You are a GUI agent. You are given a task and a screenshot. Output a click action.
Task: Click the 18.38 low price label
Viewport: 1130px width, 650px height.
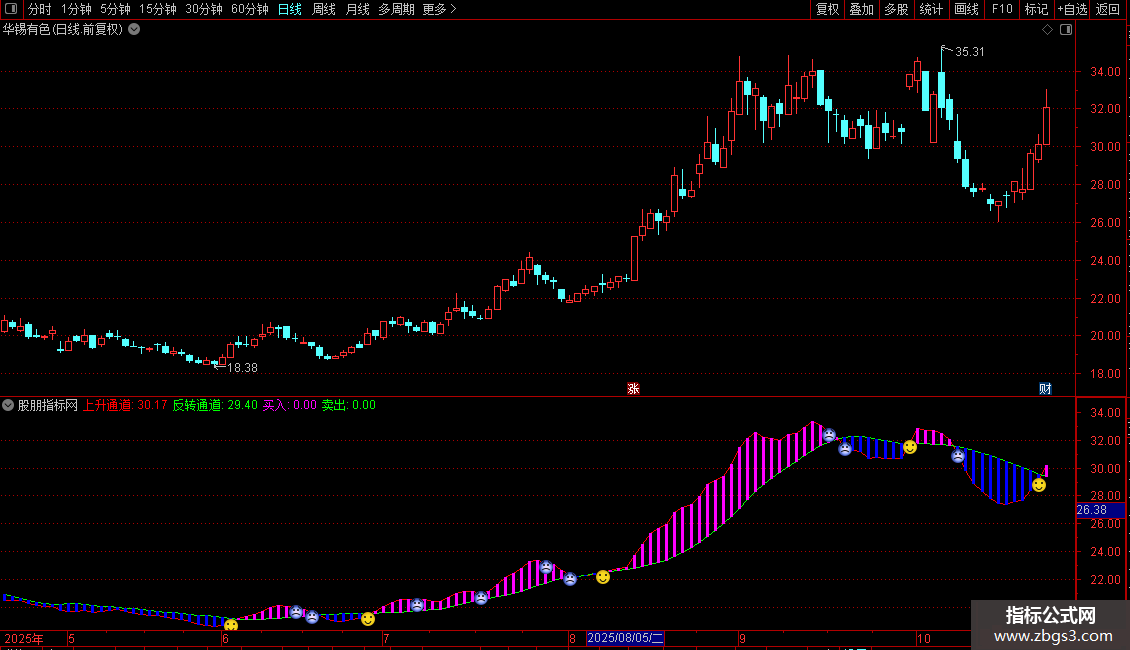(242, 368)
